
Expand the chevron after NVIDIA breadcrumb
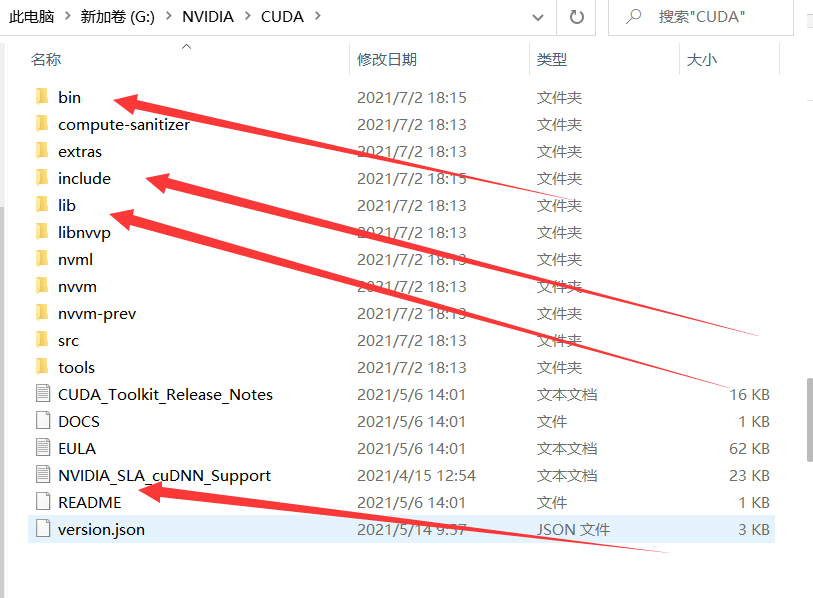point(248,17)
